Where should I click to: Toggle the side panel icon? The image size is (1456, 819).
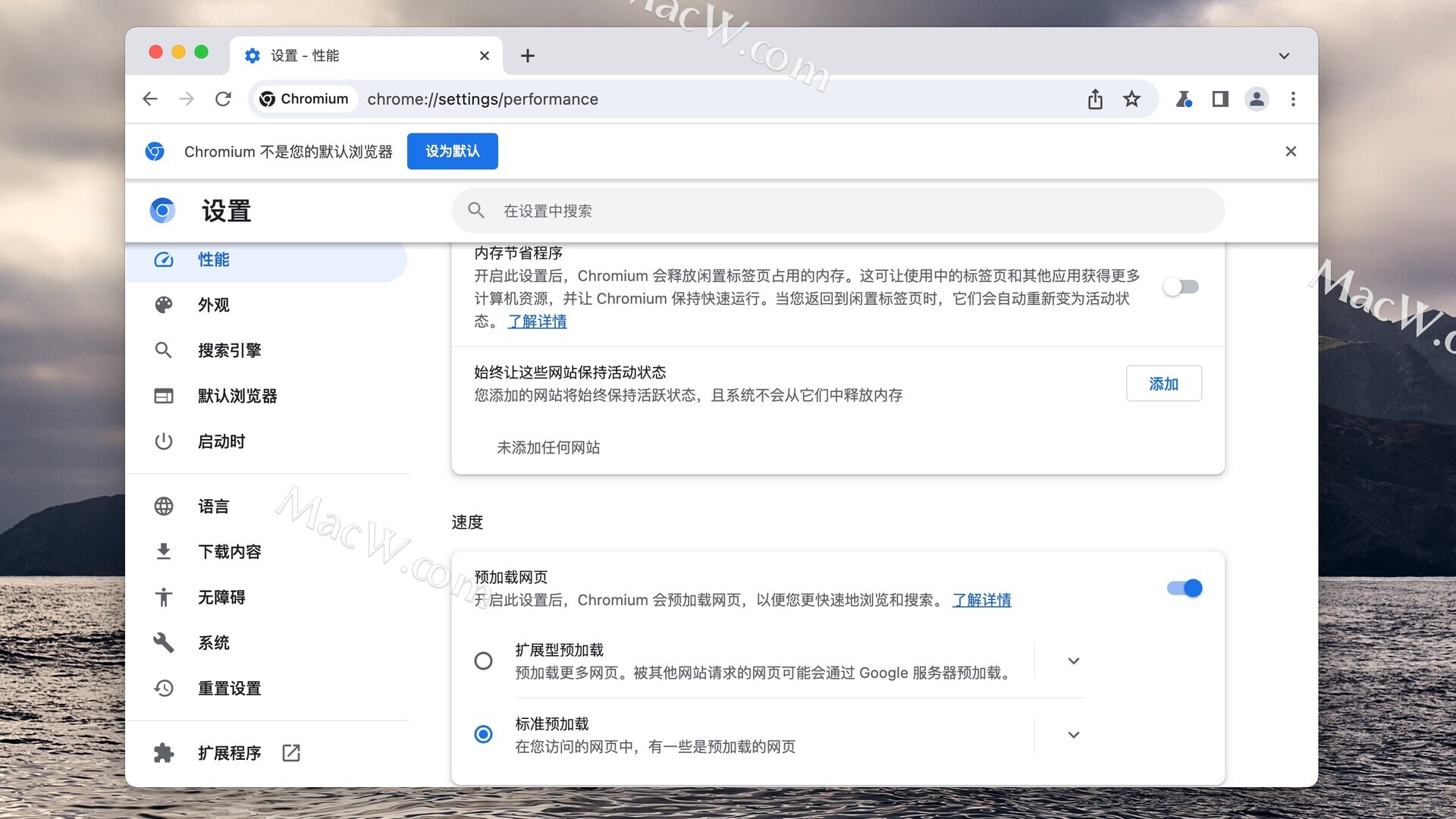[x=1220, y=99]
